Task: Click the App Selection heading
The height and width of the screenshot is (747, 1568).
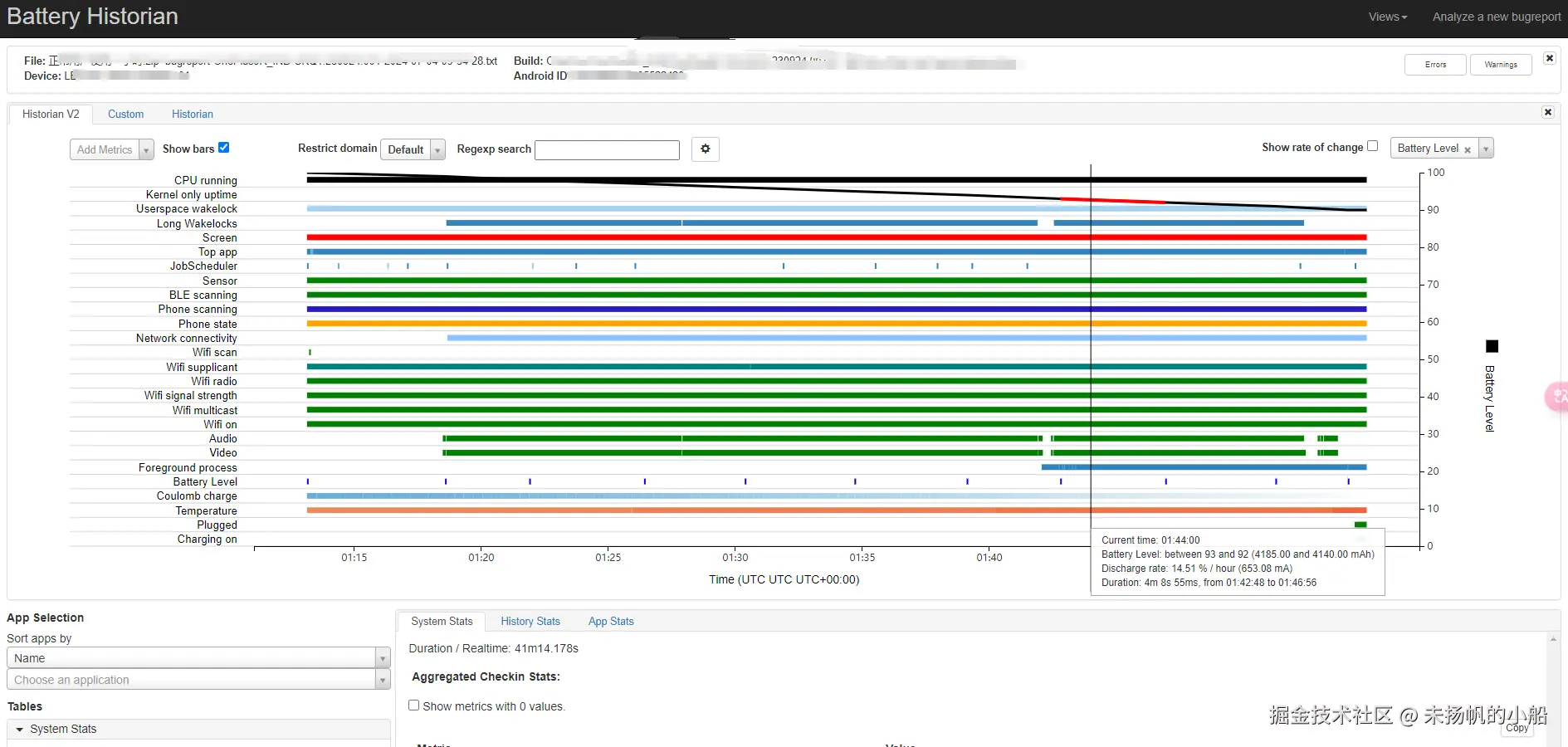Action: [x=45, y=618]
